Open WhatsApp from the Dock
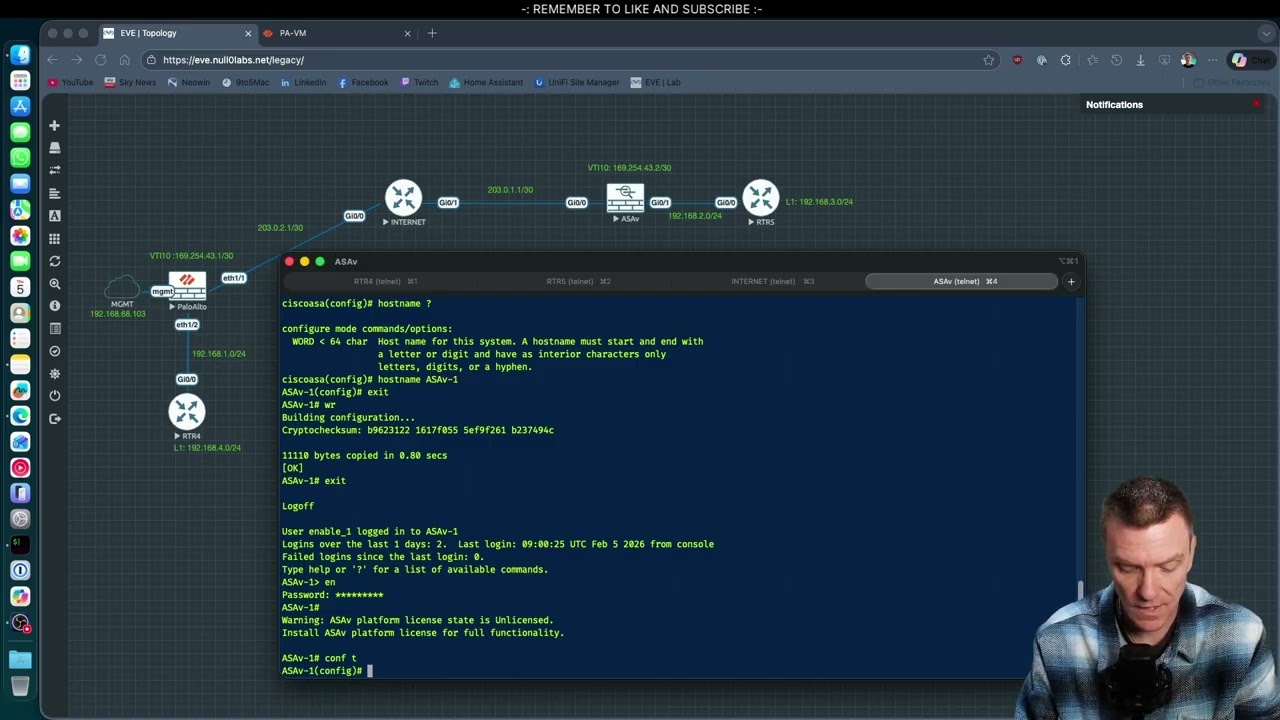The width and height of the screenshot is (1280, 720). coord(20,158)
